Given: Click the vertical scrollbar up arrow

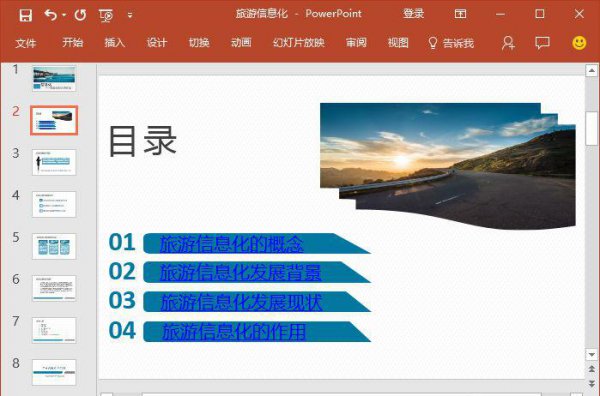Looking at the screenshot, I should click(x=591, y=70).
